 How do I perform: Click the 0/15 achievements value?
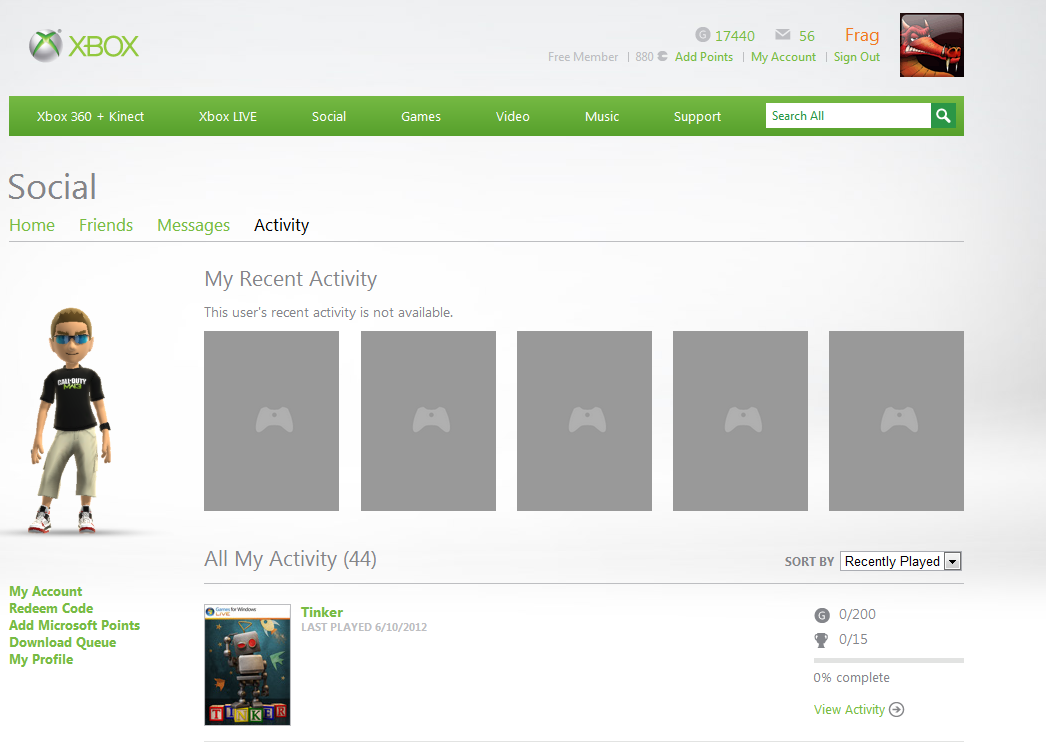pyautogui.click(x=853, y=639)
